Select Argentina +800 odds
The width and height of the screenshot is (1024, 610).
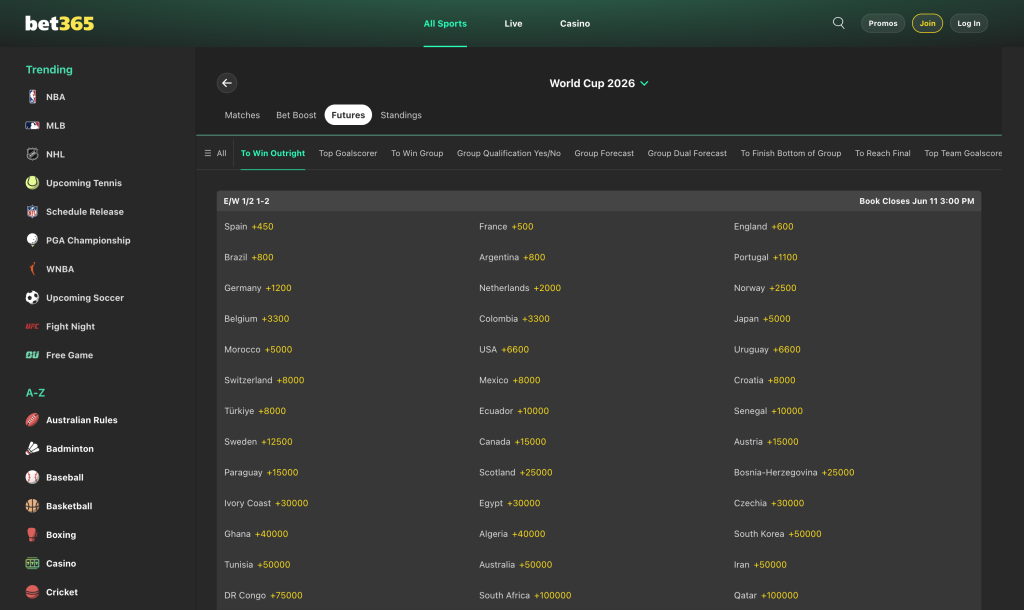pyautogui.click(x=512, y=257)
